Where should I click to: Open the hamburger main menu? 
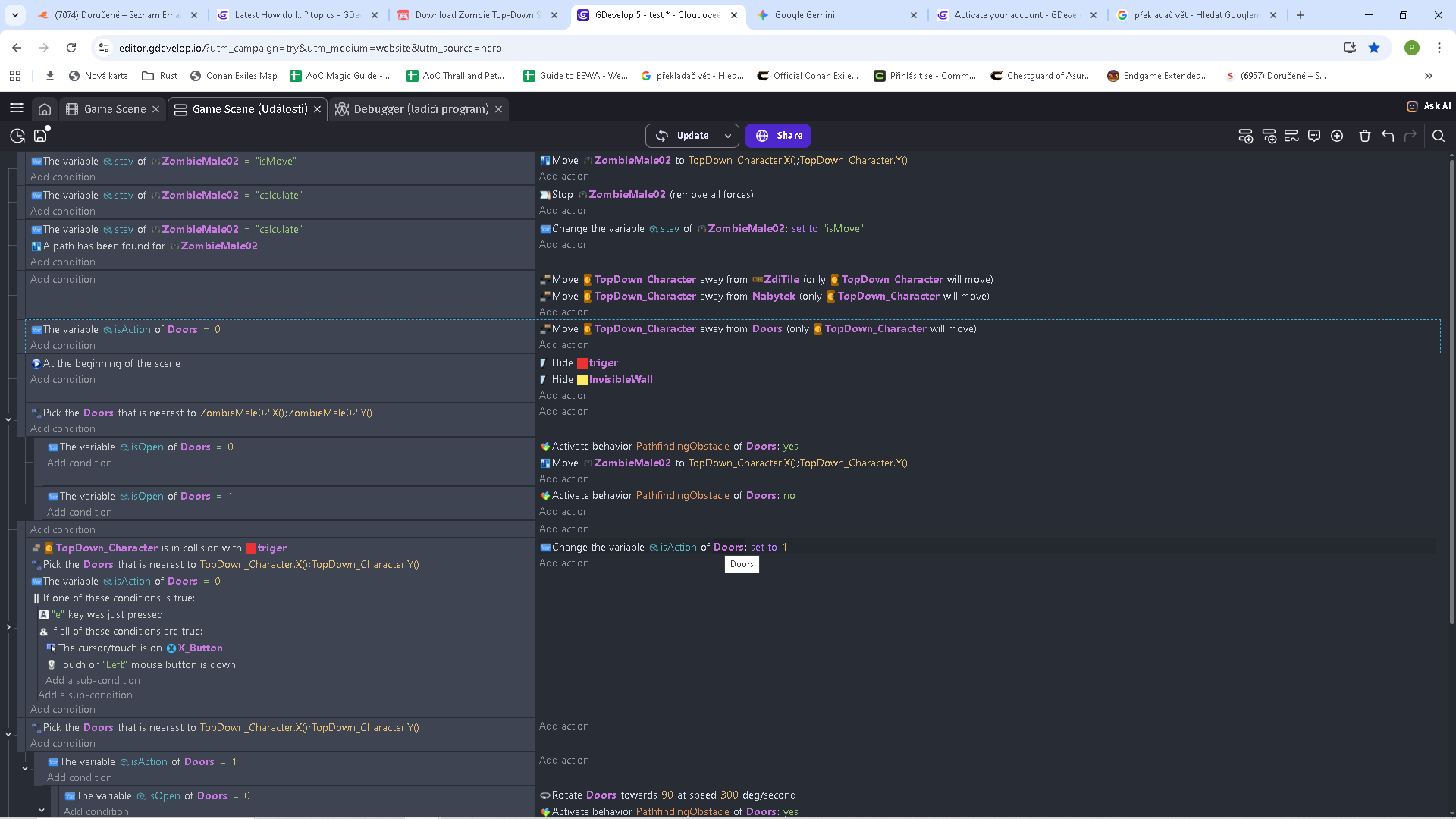(x=17, y=108)
